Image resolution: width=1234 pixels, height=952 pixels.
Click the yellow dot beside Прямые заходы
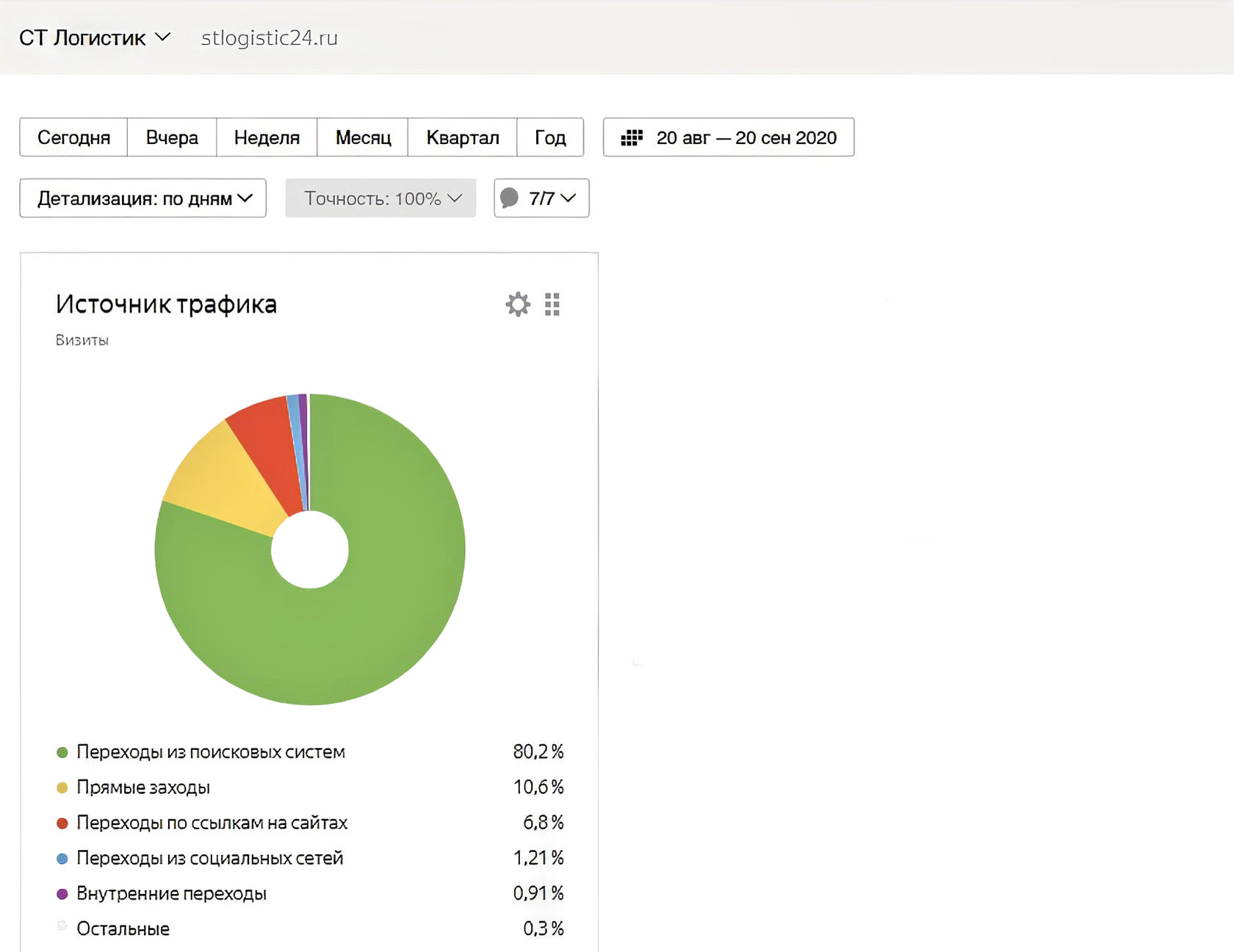[x=62, y=787]
